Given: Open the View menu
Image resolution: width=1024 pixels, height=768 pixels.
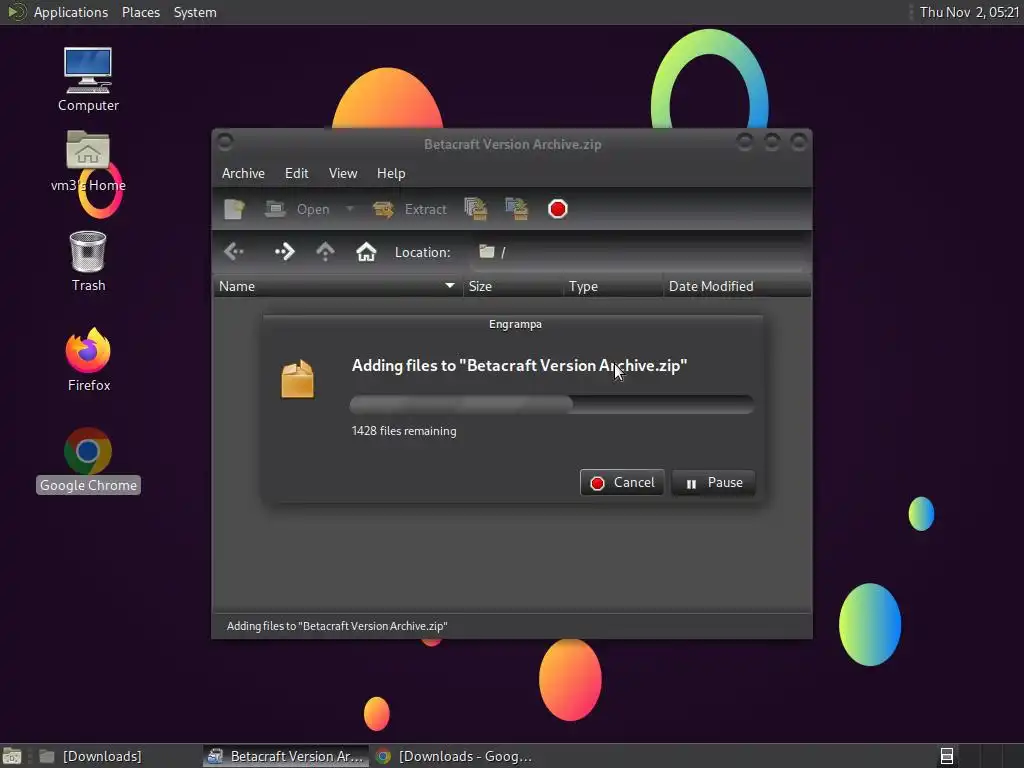Looking at the screenshot, I should coord(343,173).
